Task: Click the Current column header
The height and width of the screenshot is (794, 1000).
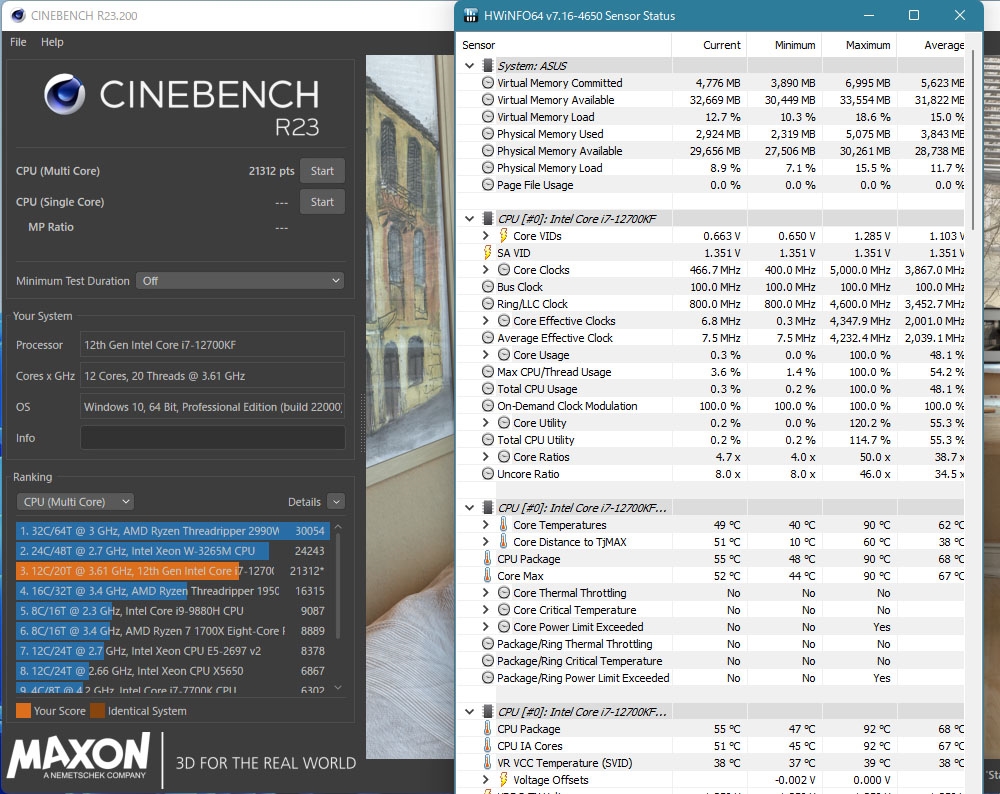Action: pos(709,45)
